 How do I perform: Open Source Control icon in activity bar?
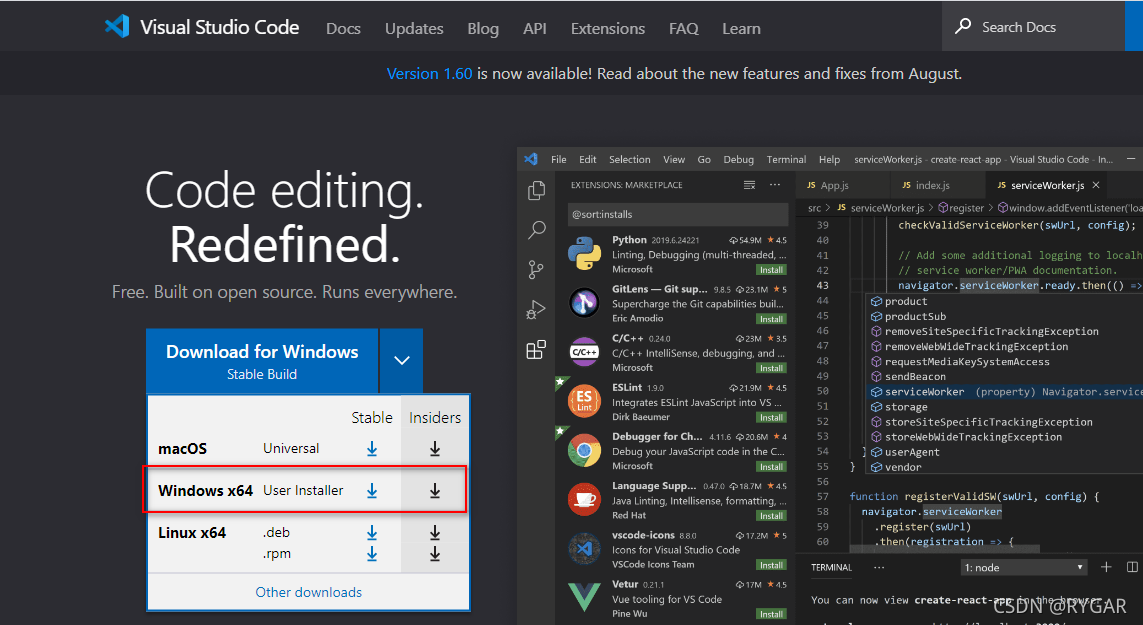(537, 270)
